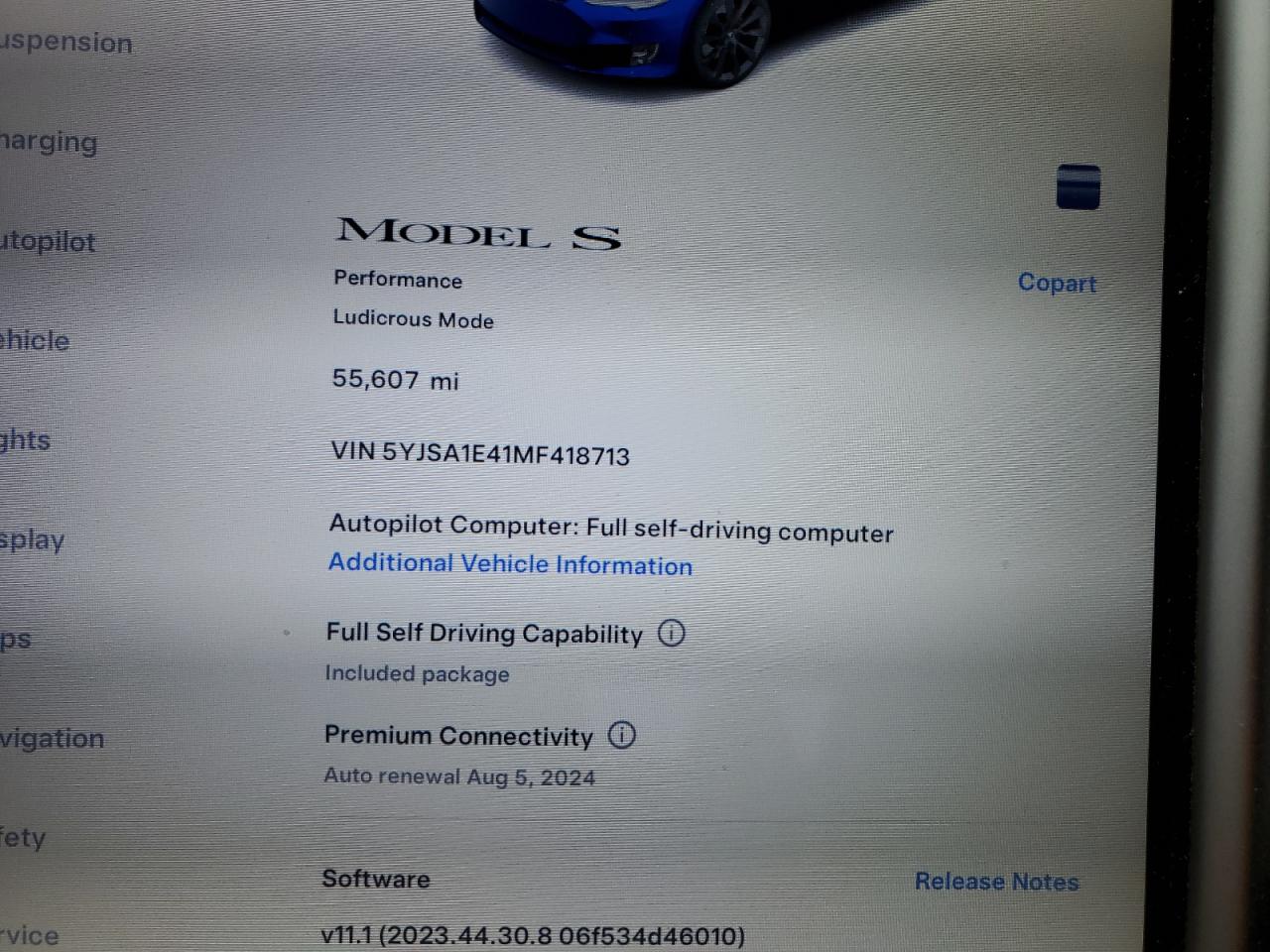This screenshot has height=952, width=1270.
Task: Open the Suspension settings menu
Action: click(x=65, y=42)
